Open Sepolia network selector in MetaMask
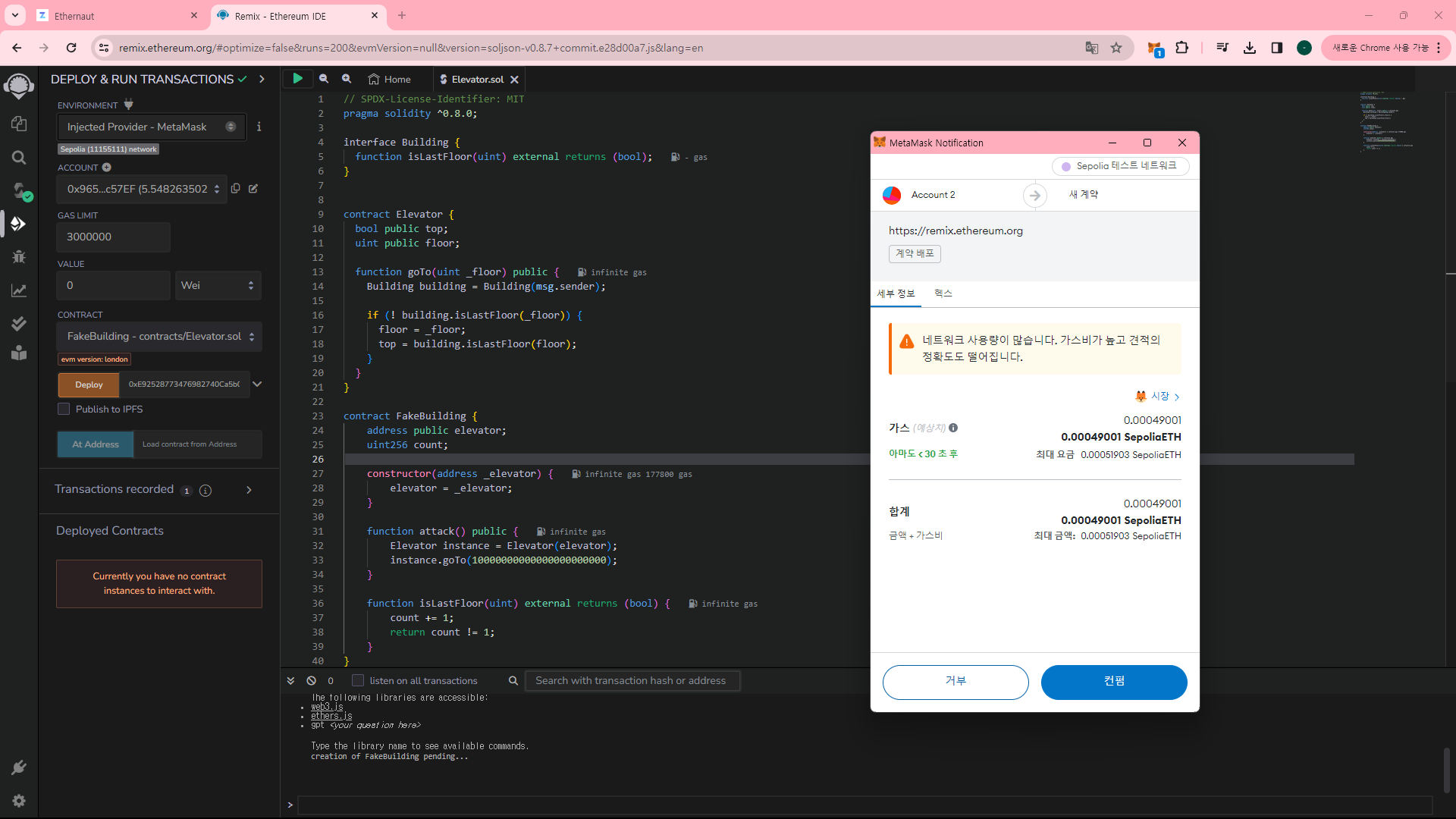Screen dimensions: 1456x819 pyautogui.click(x=1120, y=166)
